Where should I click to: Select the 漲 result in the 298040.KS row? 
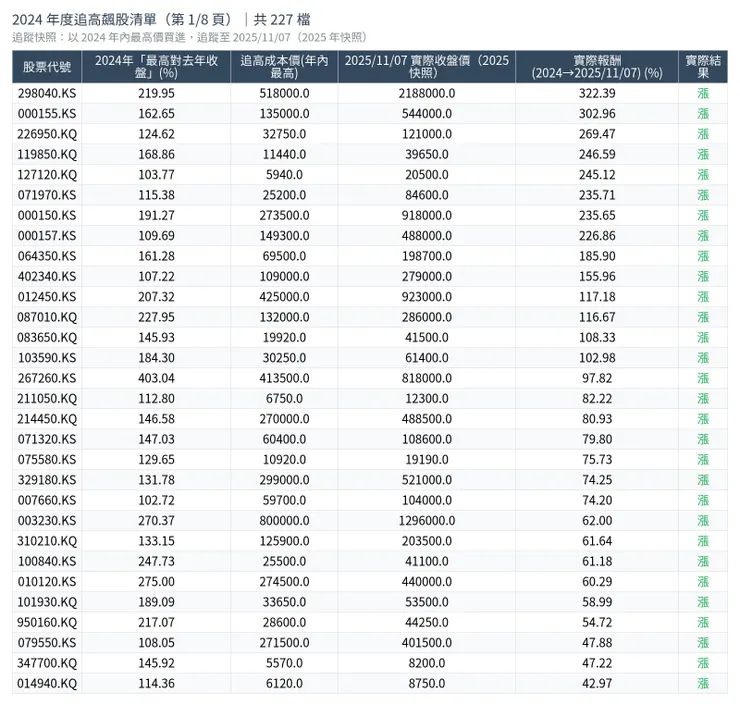pos(703,93)
